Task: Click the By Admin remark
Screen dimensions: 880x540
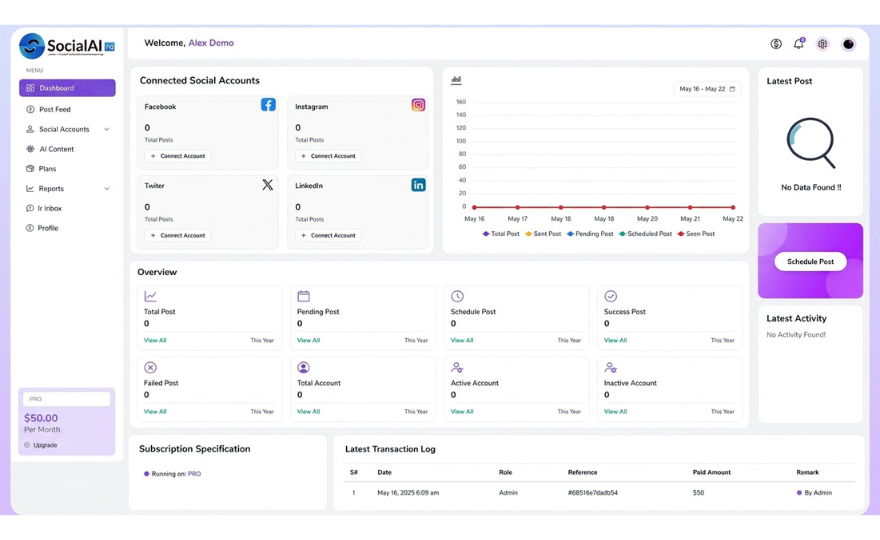Action: tap(814, 493)
